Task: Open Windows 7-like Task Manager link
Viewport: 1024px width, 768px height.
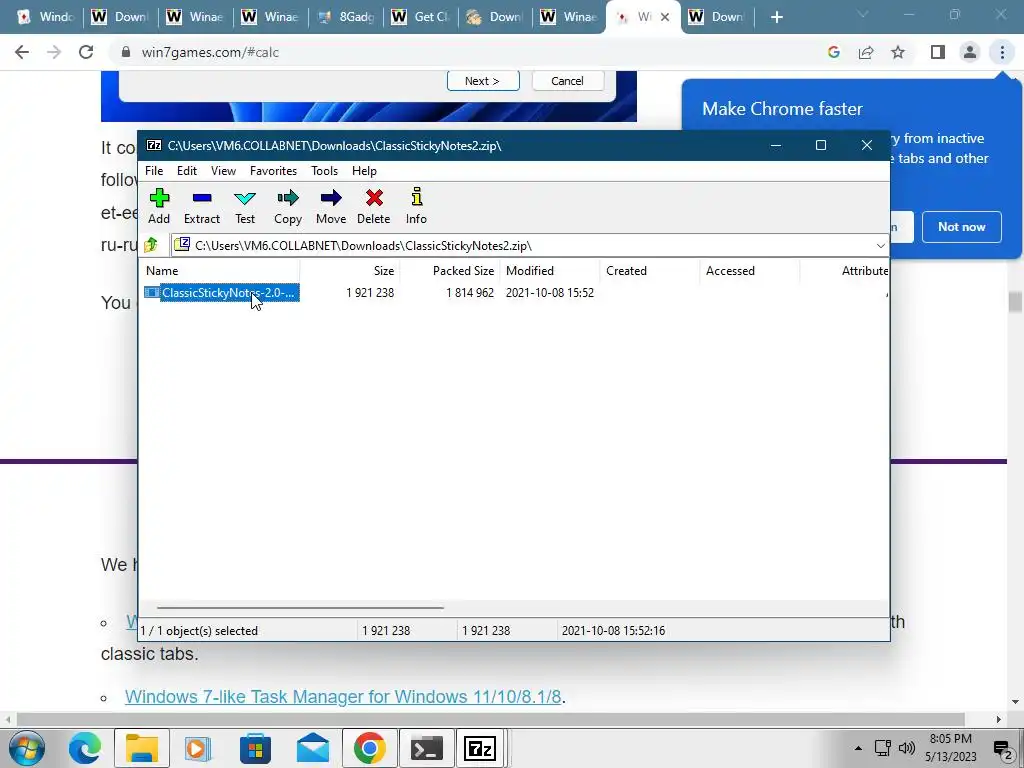Action: [x=343, y=697]
